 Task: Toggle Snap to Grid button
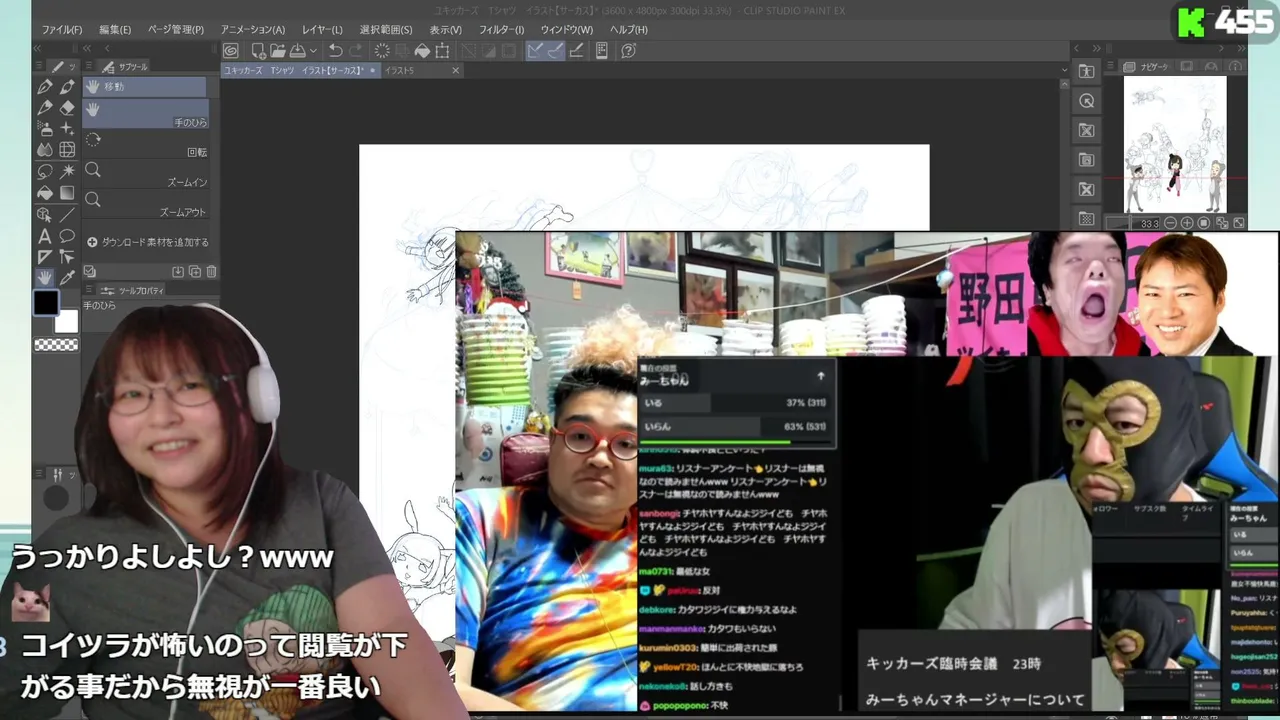tap(576, 51)
